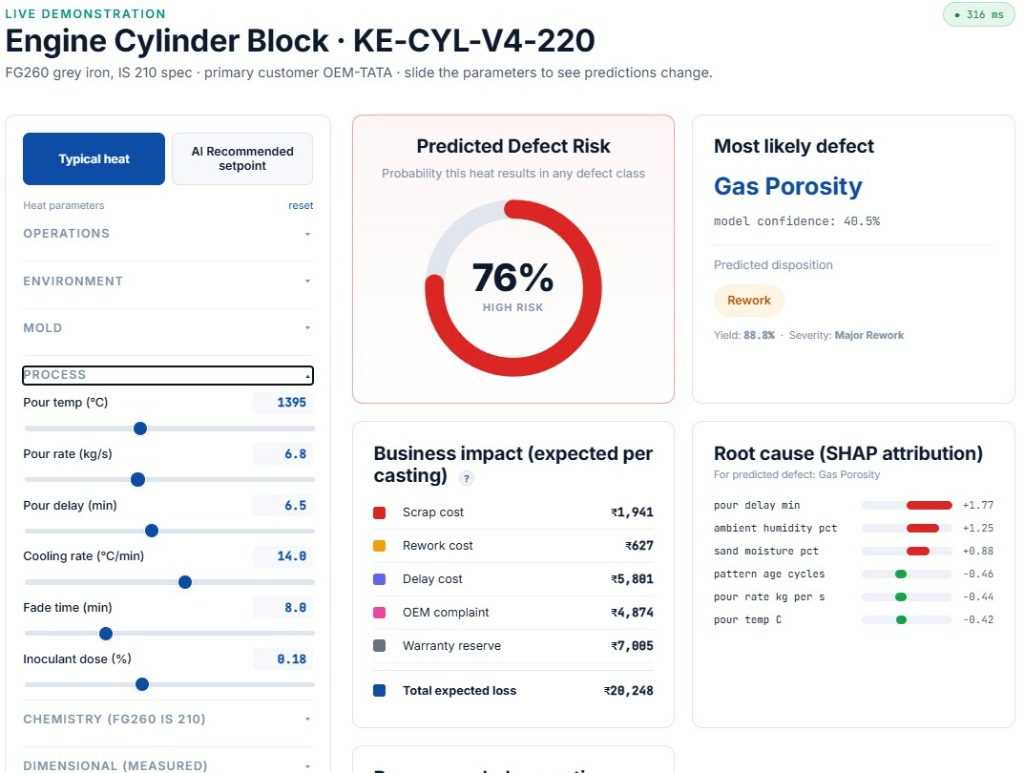Viewport: 1024px width, 773px height.
Task: Click the reset link for heat parameters
Action: [x=300, y=206]
